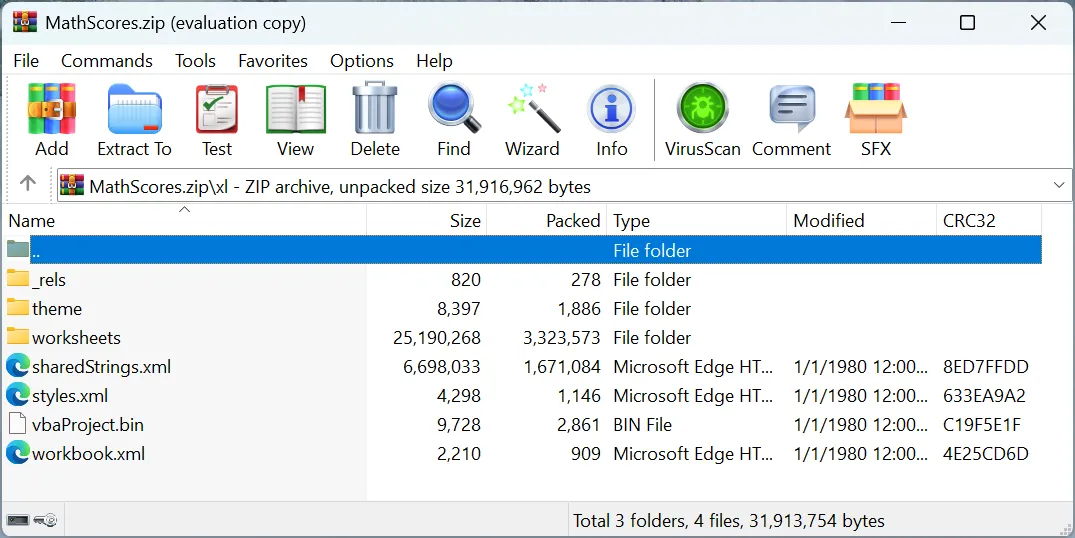Open the Comment tool
Screen dimensions: 1075x538
point(792,108)
